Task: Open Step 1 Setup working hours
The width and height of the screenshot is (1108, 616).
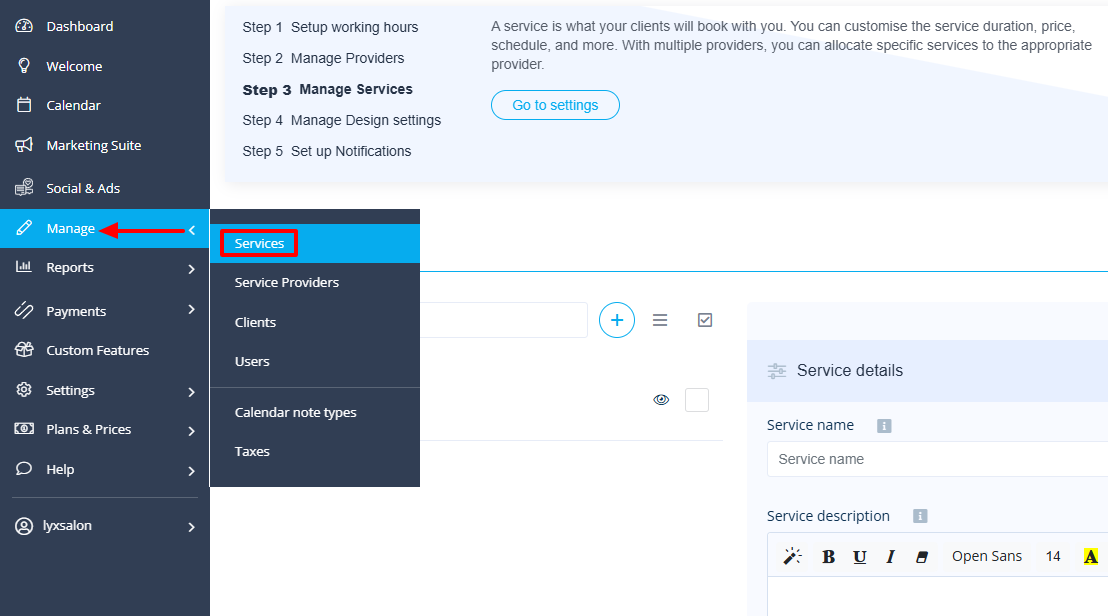Action: [x=330, y=27]
